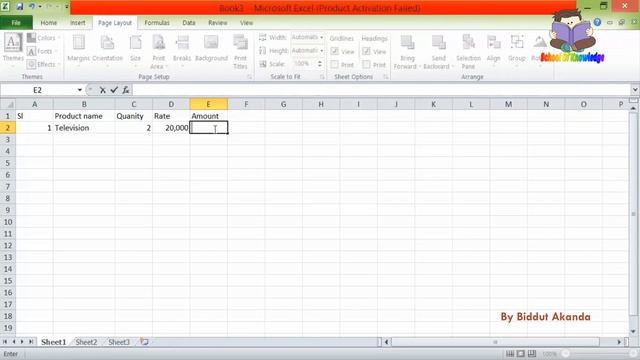640x360 pixels.
Task: Open the Width Automatic dropdown
Action: click(x=322, y=38)
